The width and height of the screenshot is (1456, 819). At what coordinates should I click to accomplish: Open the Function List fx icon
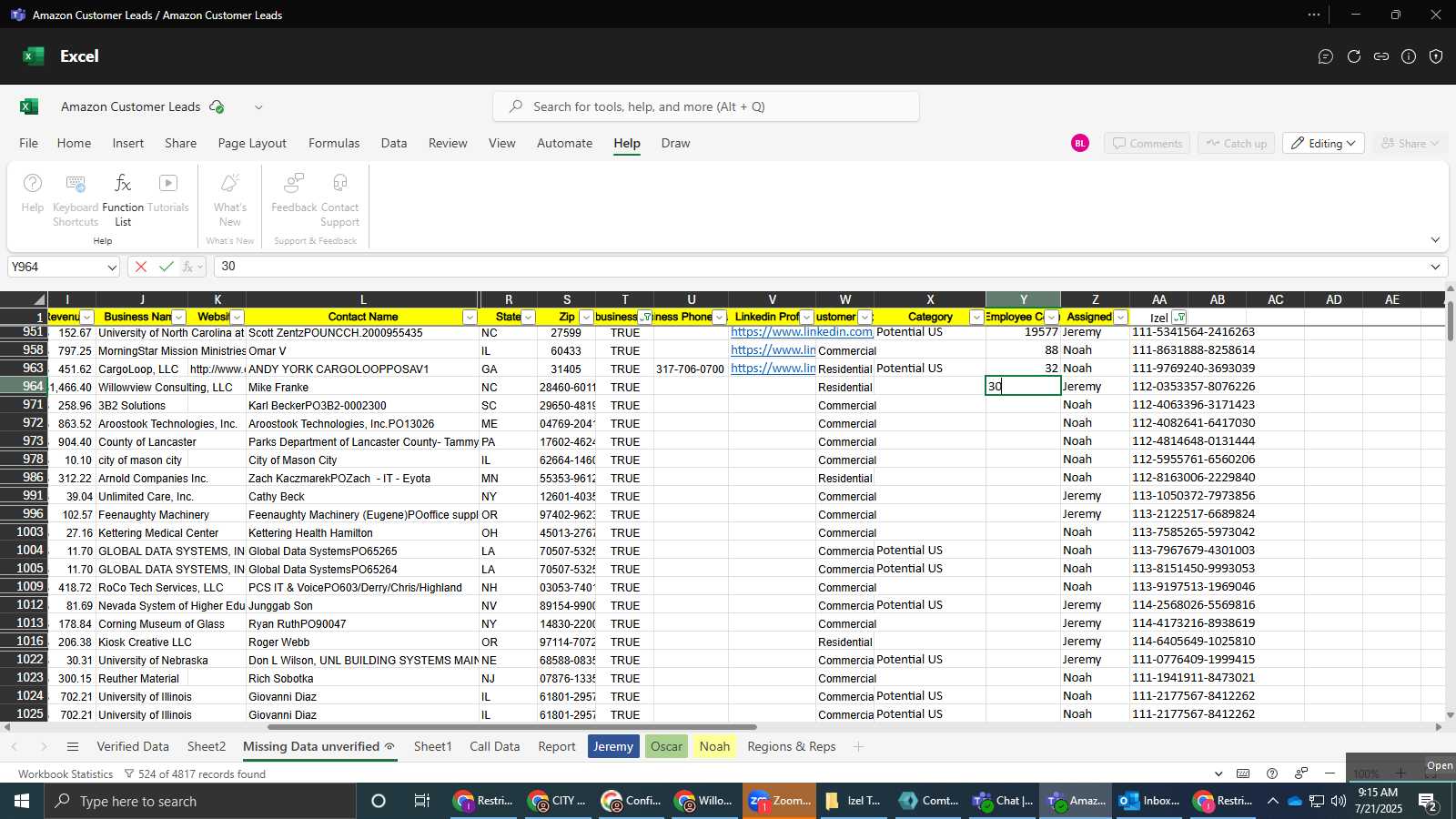[x=123, y=184]
